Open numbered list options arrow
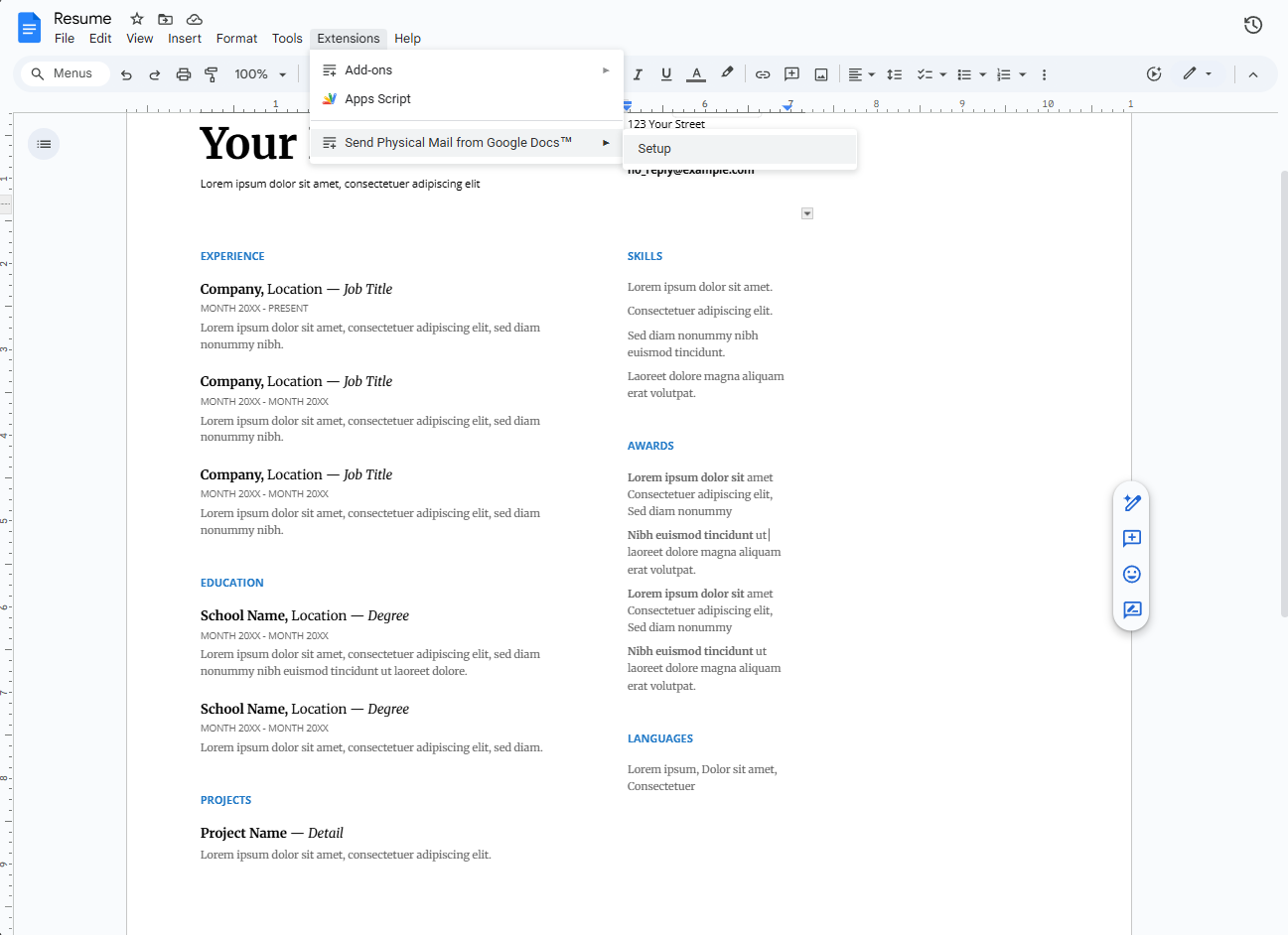 1023,74
